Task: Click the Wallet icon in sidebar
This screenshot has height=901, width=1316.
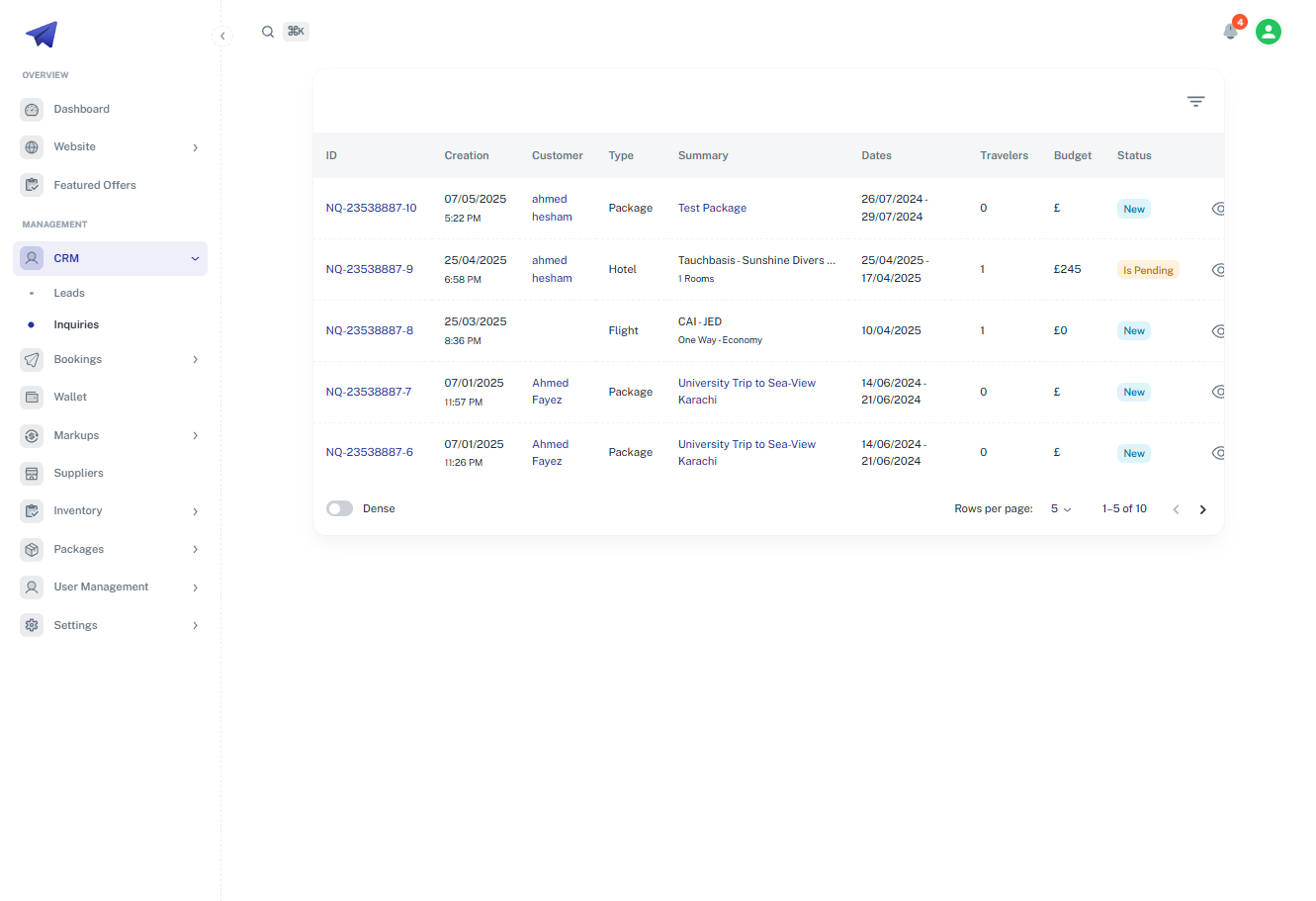Action: click(x=32, y=398)
